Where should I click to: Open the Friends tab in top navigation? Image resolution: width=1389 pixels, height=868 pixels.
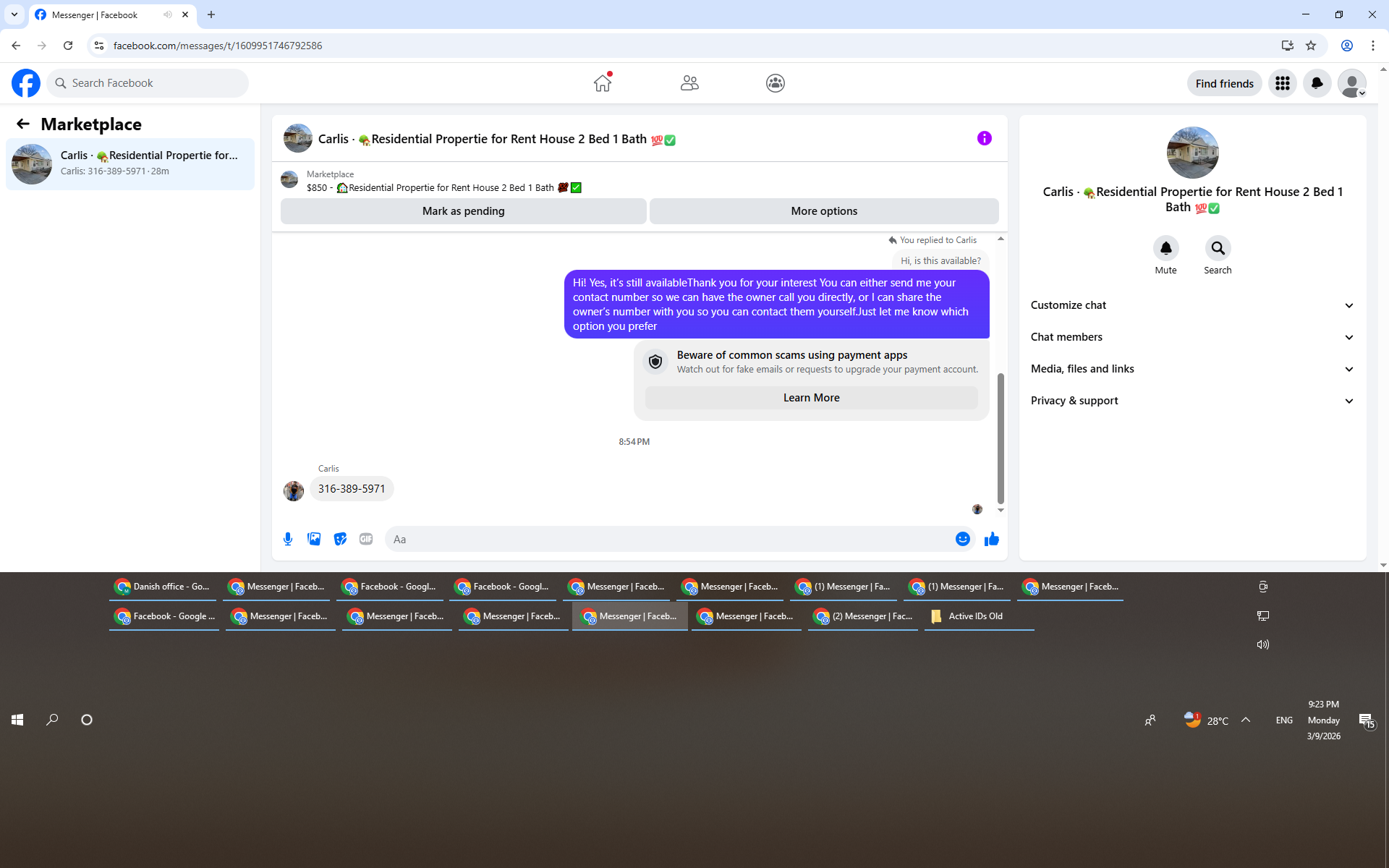point(689,83)
